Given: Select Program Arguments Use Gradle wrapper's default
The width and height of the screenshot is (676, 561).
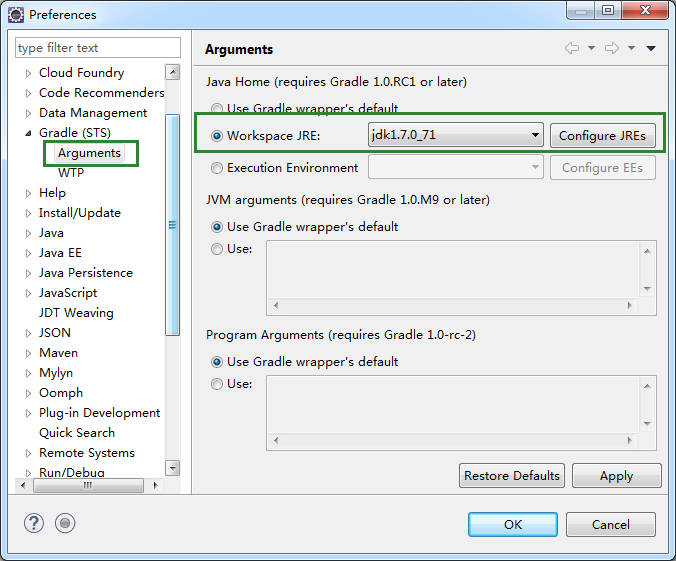Looking at the screenshot, I should coord(217,362).
